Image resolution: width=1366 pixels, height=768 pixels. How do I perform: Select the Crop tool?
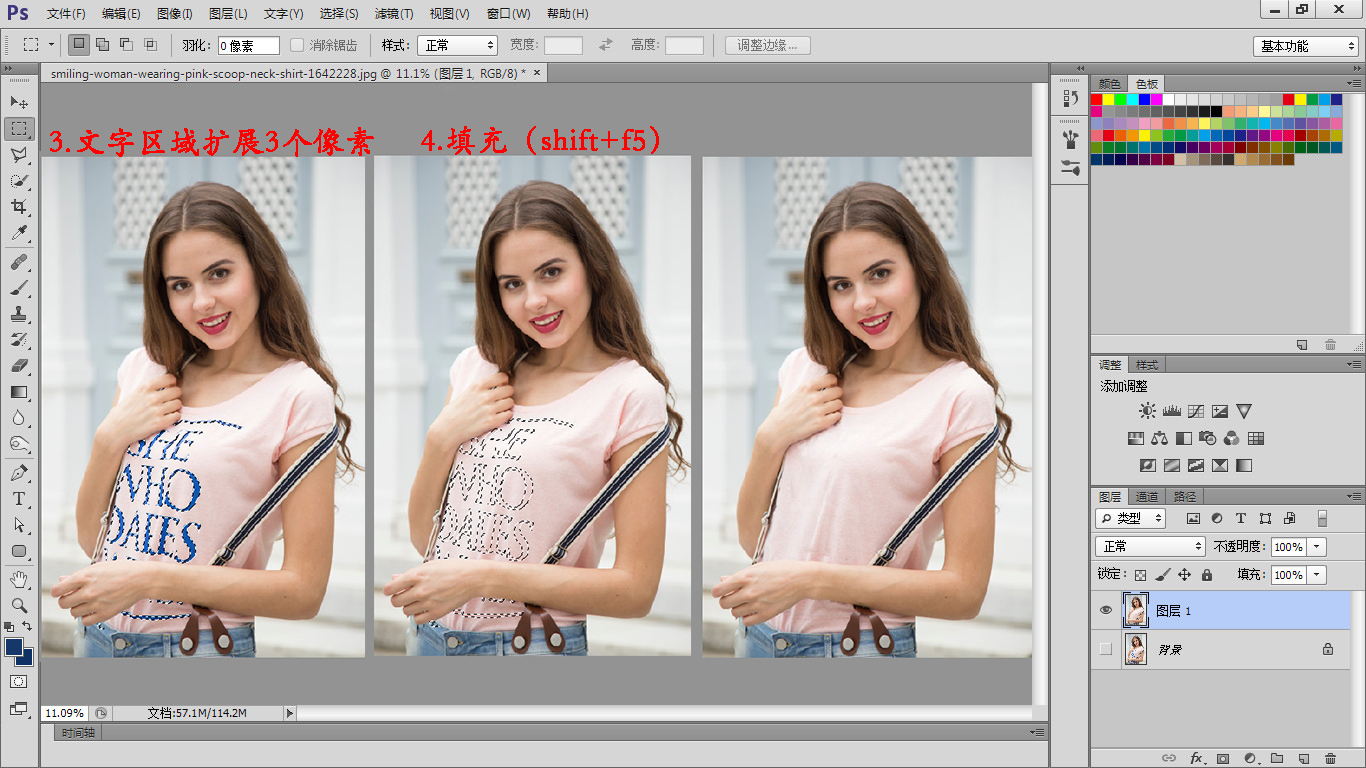[x=19, y=207]
